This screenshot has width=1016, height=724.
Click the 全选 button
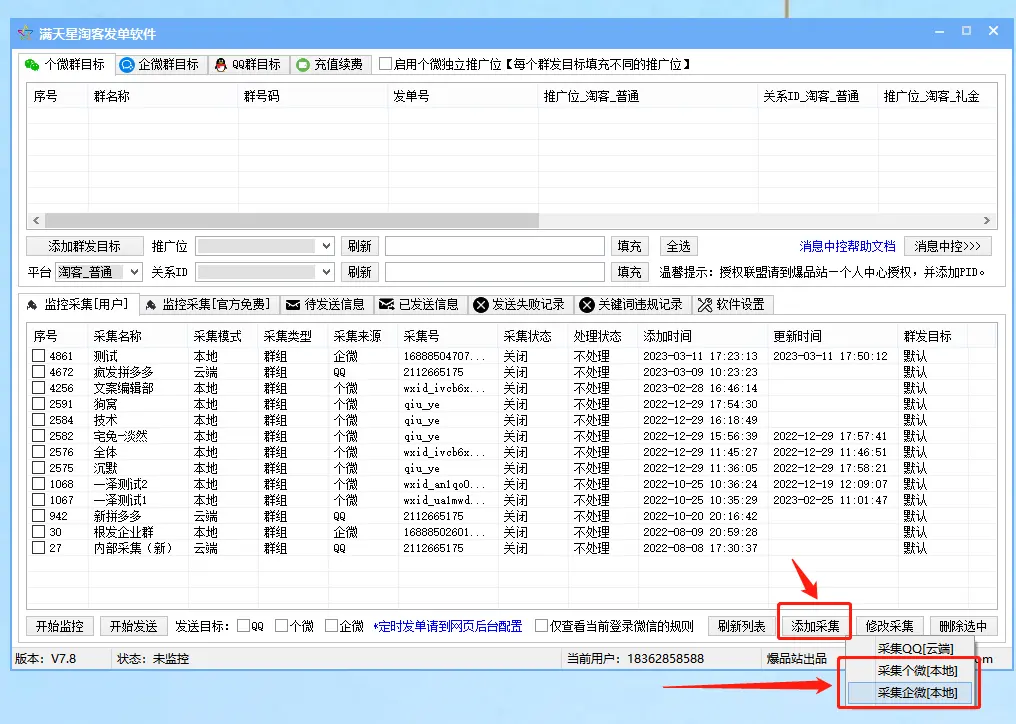coord(678,246)
